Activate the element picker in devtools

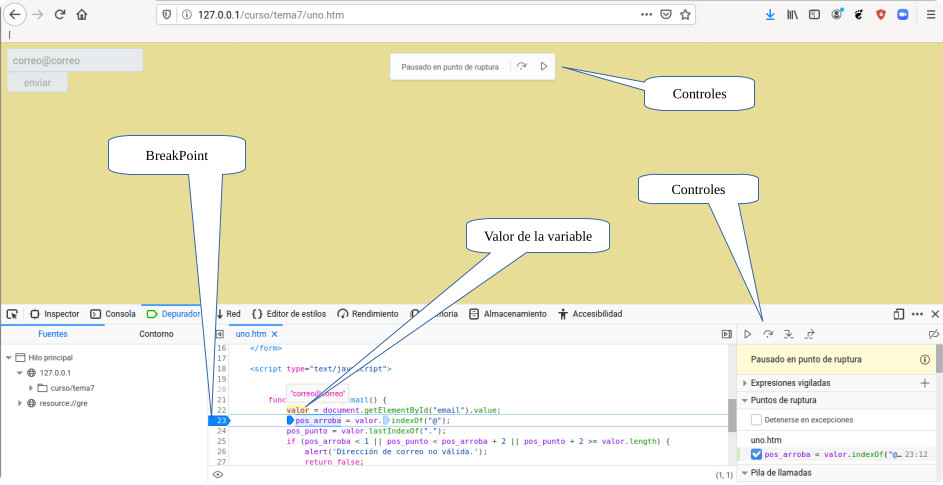pyautogui.click(x=12, y=314)
